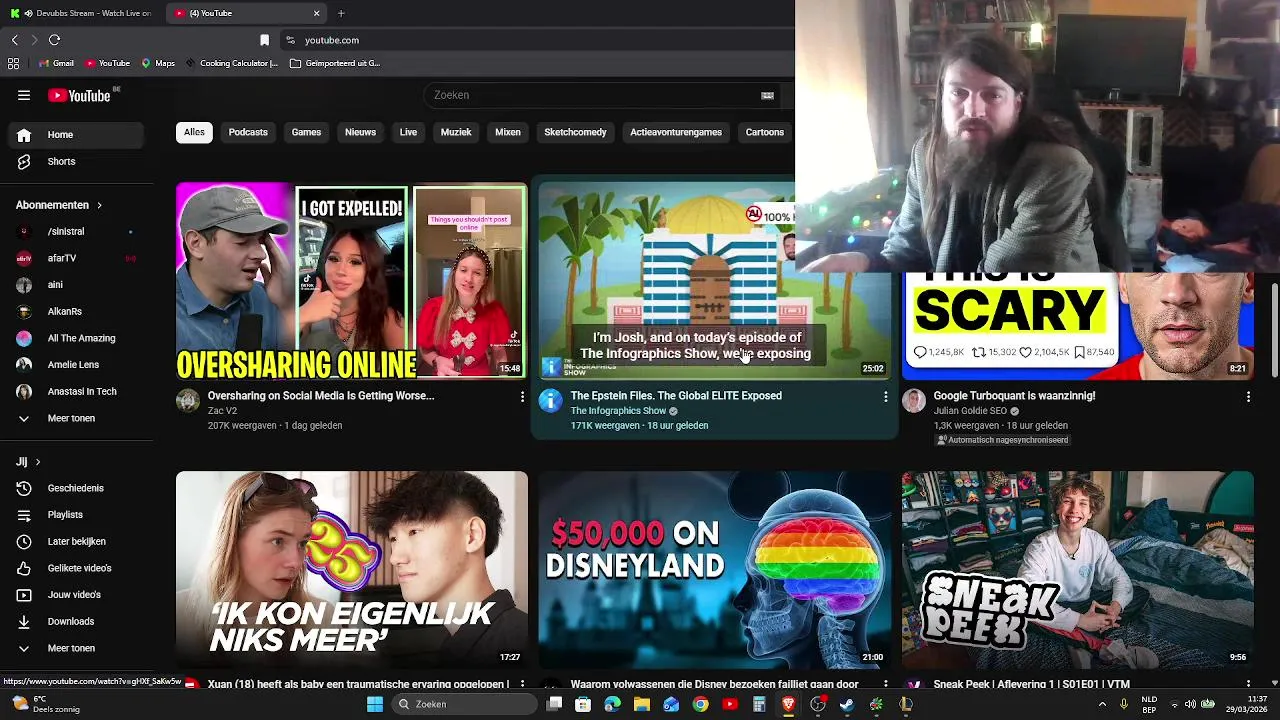Image resolution: width=1280 pixels, height=720 pixels.
Task: Expand Meer tonen below Downloads
Action: [75, 648]
